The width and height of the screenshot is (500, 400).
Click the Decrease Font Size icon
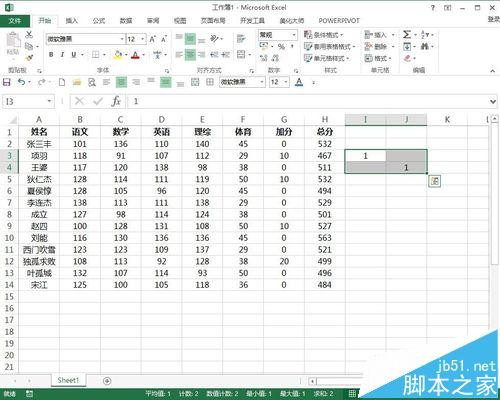point(164,39)
